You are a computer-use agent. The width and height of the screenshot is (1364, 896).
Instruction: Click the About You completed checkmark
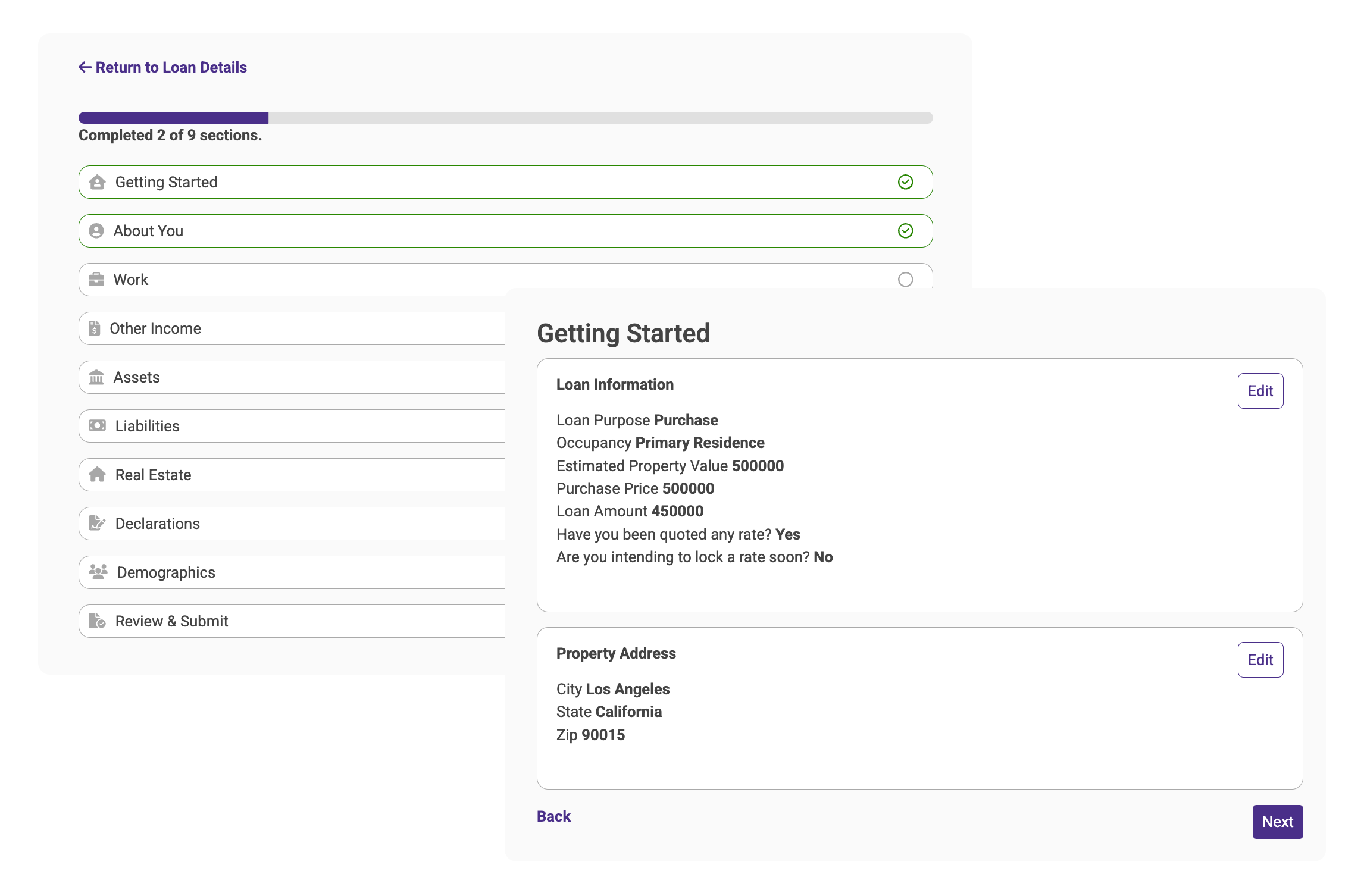pos(905,231)
